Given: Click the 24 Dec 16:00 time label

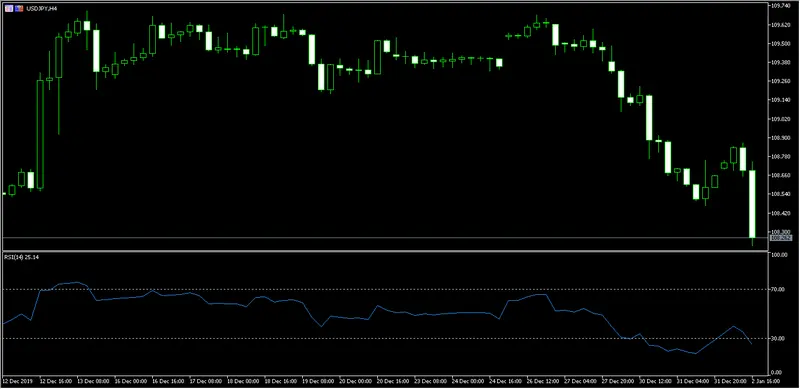Looking at the screenshot, I should tap(506, 381).
